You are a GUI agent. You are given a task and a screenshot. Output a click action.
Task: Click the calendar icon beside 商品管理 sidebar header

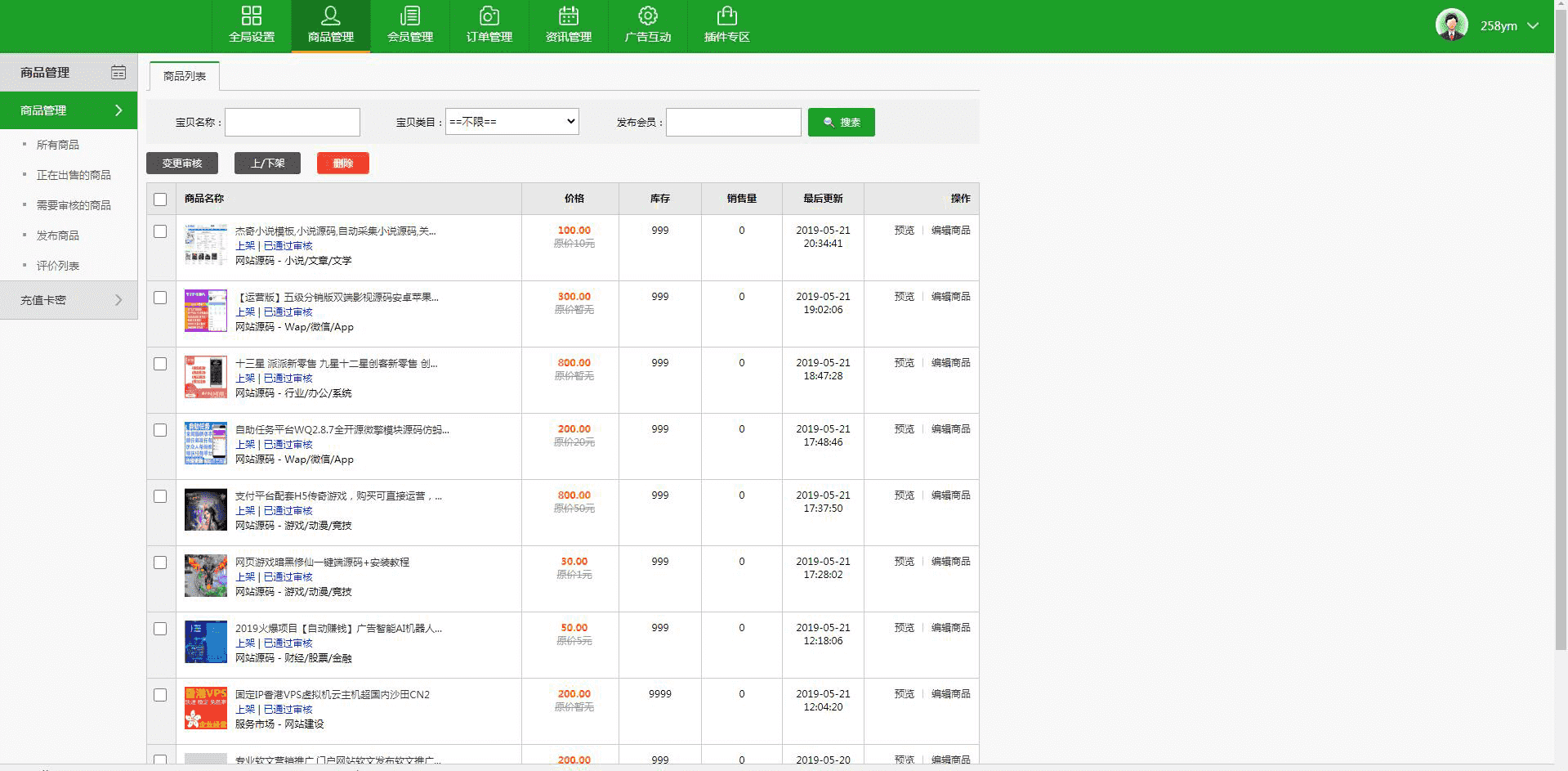[x=118, y=73]
